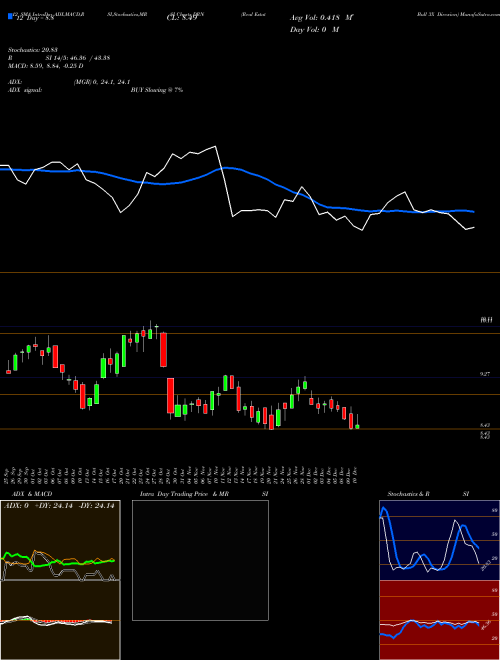The width and height of the screenshot is (500, 660).
Task: Select the 'CL: 8.49' closing price text
Action: 182,18
